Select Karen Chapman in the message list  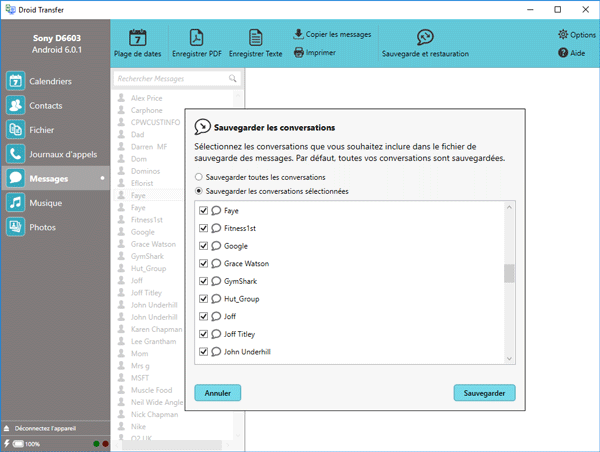(157, 329)
